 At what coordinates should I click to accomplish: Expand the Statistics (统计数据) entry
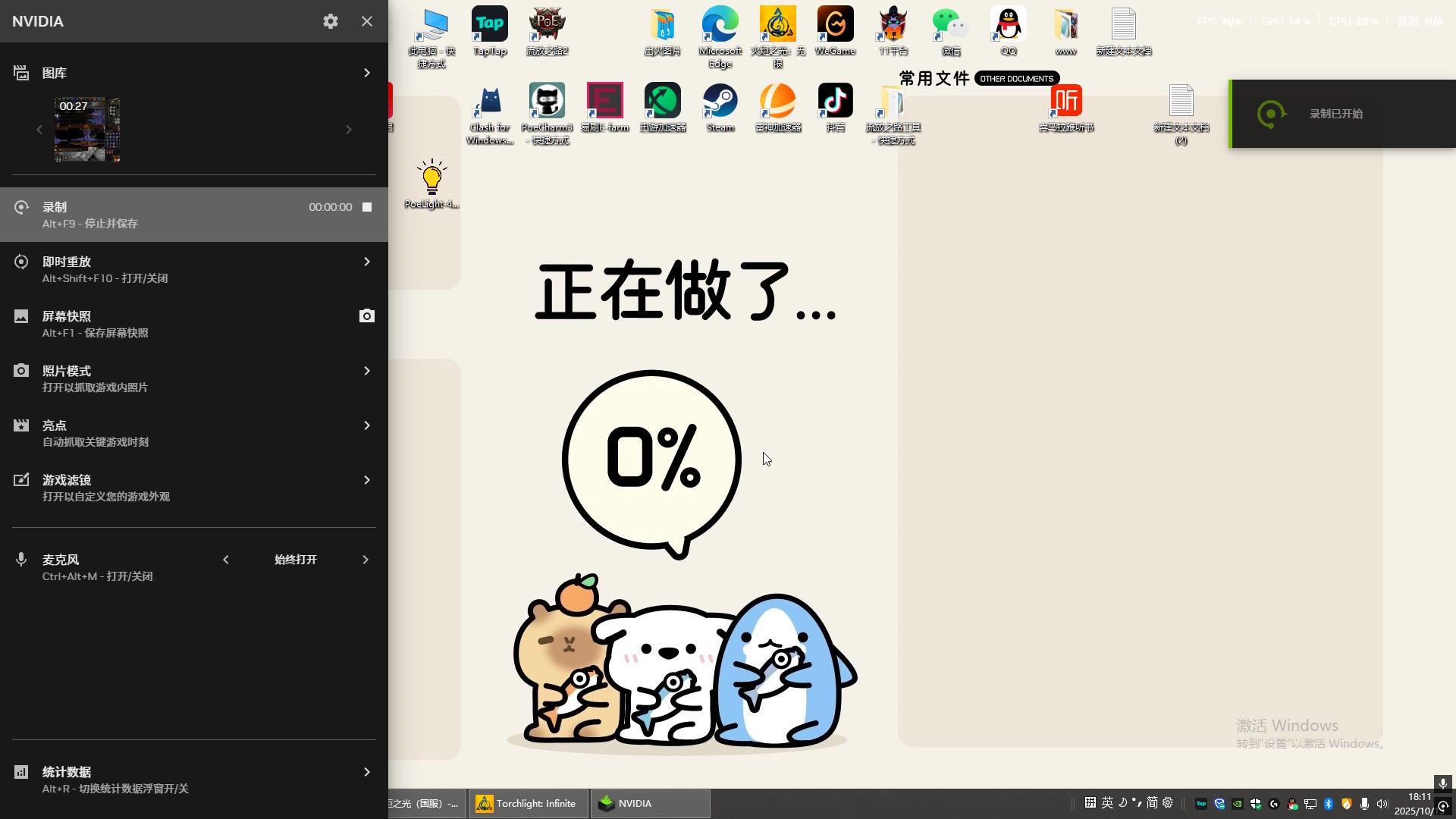[x=366, y=772]
